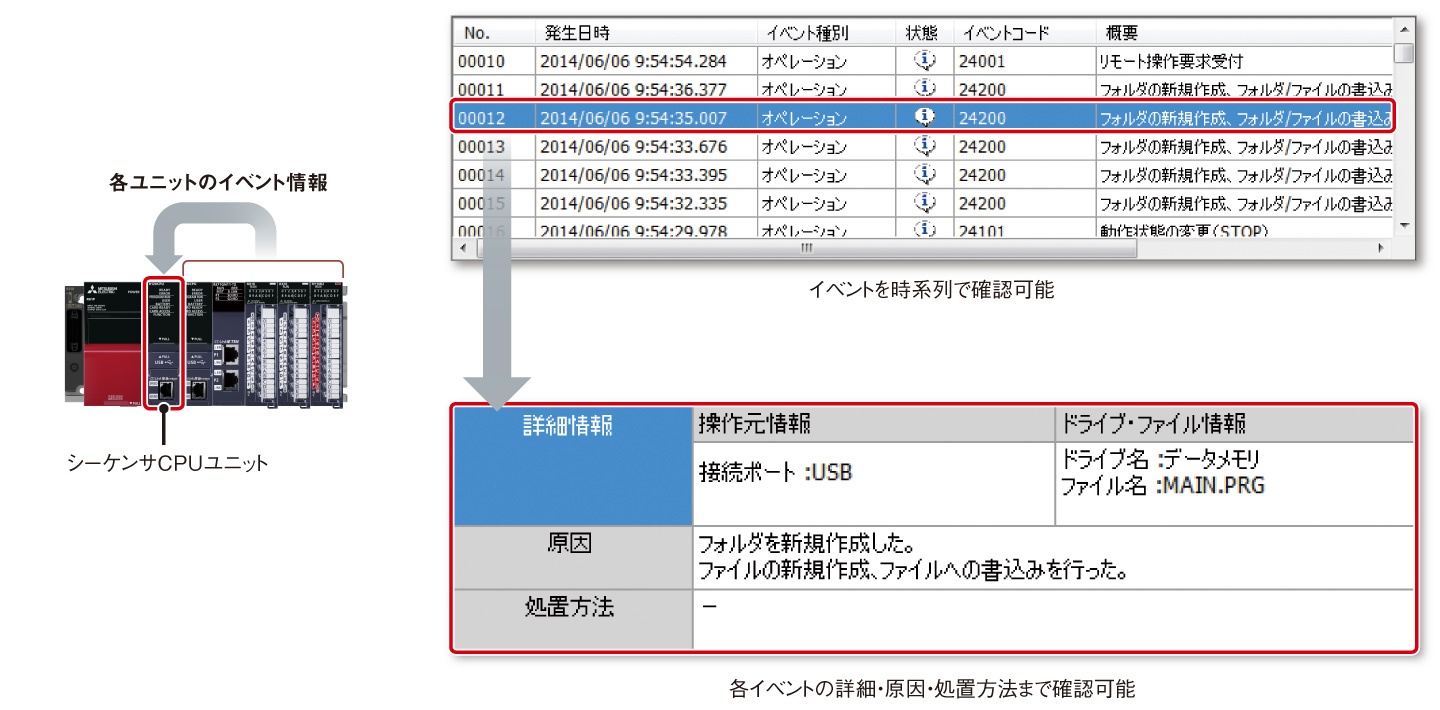Click the scroll down arrow of event list
This screenshot has width=1440, height=710.
[1405, 226]
